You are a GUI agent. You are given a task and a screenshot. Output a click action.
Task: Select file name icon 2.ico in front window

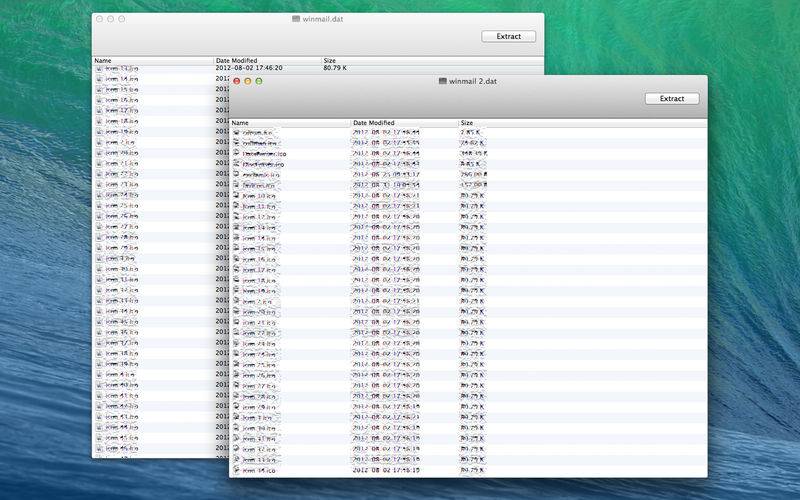click(x=257, y=302)
